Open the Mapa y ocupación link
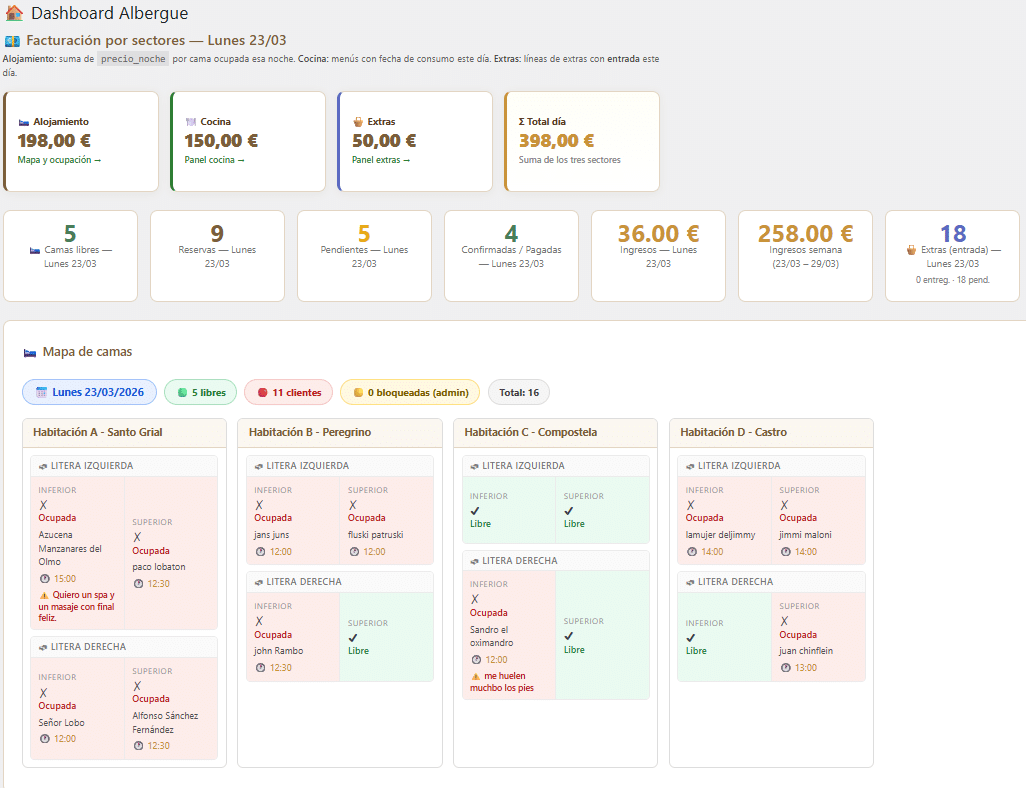The width and height of the screenshot is (1026, 788). coord(59,160)
